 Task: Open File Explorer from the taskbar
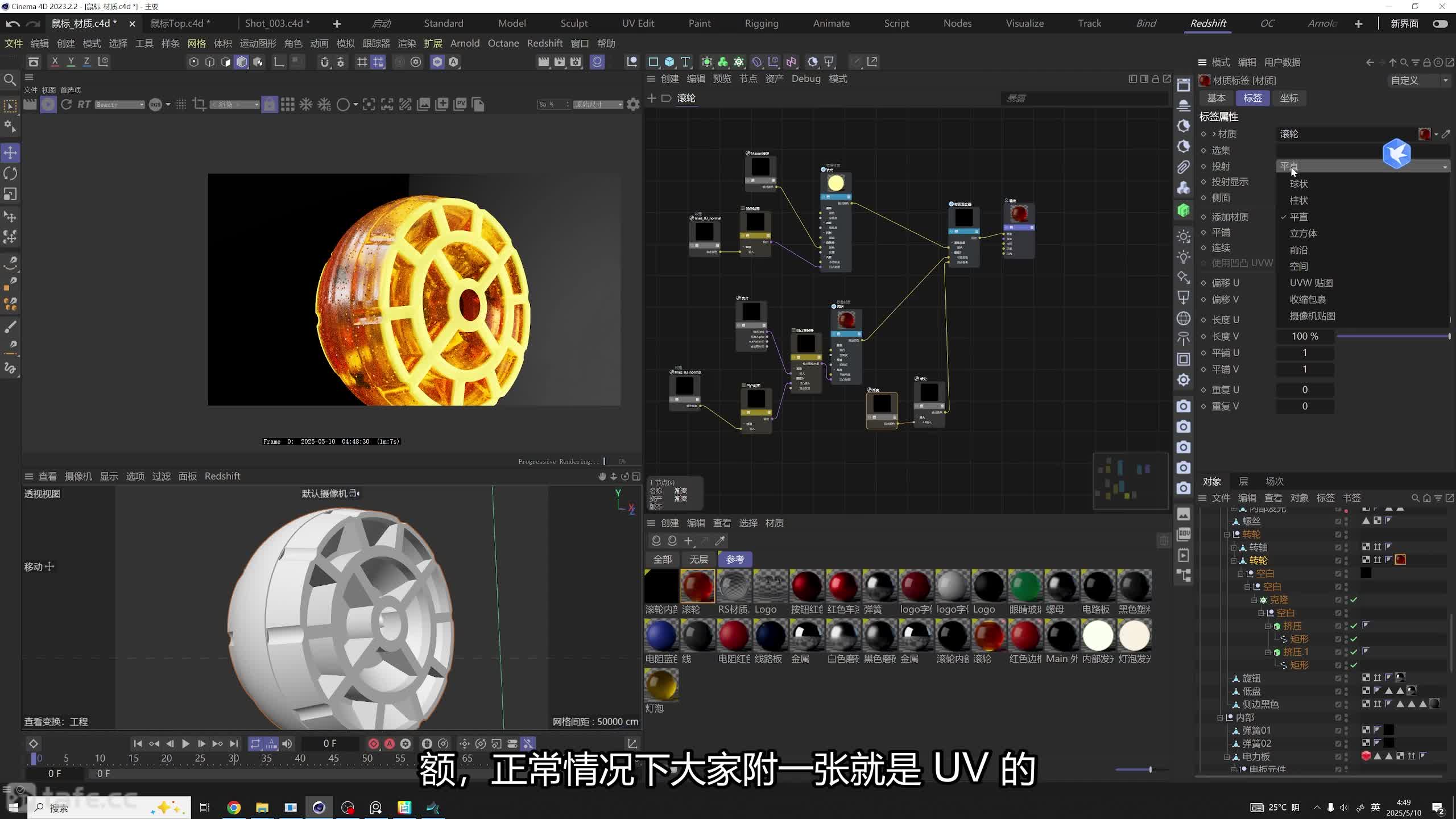262,808
